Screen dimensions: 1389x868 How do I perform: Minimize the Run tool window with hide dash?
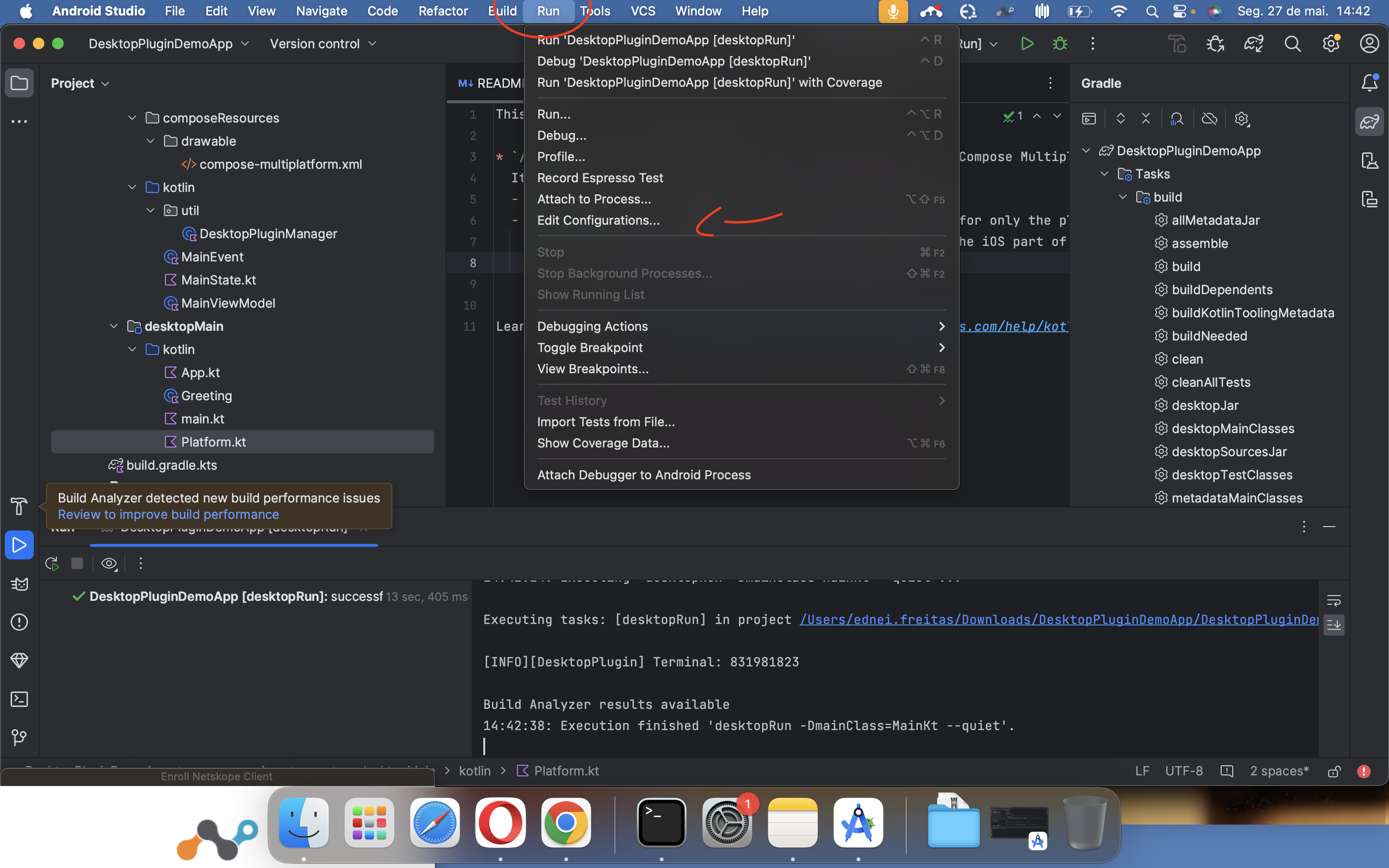pyautogui.click(x=1329, y=527)
